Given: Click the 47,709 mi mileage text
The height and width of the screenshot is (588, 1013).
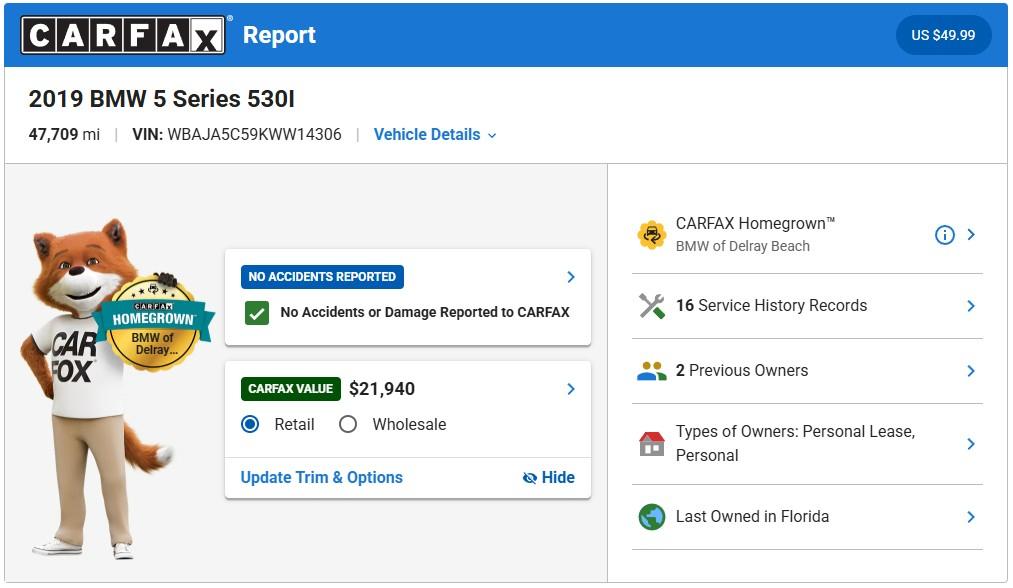Looking at the screenshot, I should [x=64, y=134].
